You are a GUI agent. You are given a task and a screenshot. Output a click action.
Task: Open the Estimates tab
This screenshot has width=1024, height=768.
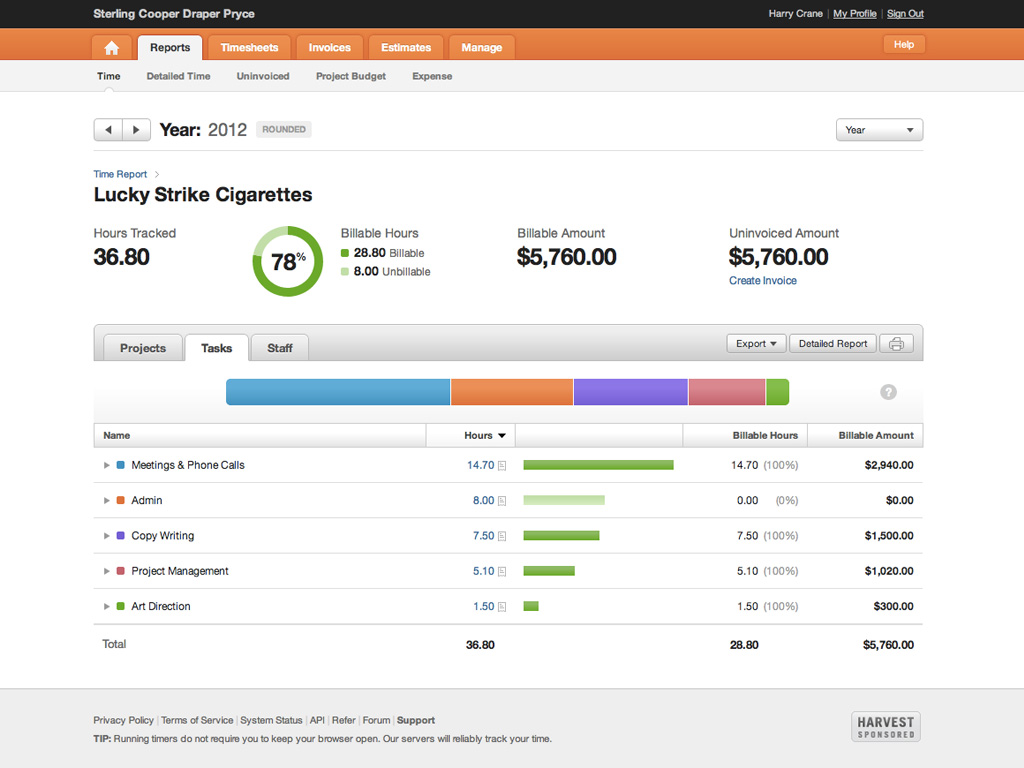tap(406, 48)
